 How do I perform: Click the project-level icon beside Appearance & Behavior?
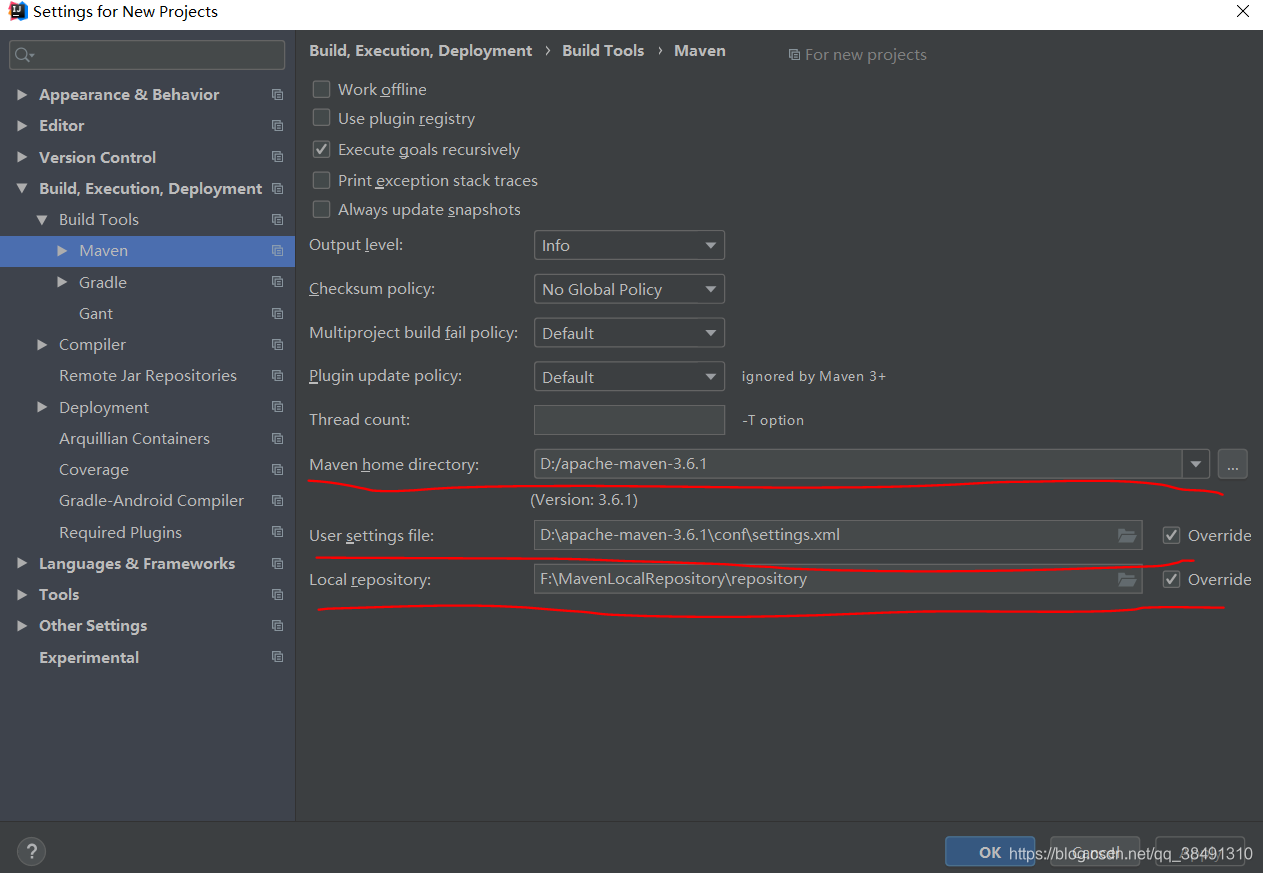[x=277, y=95]
